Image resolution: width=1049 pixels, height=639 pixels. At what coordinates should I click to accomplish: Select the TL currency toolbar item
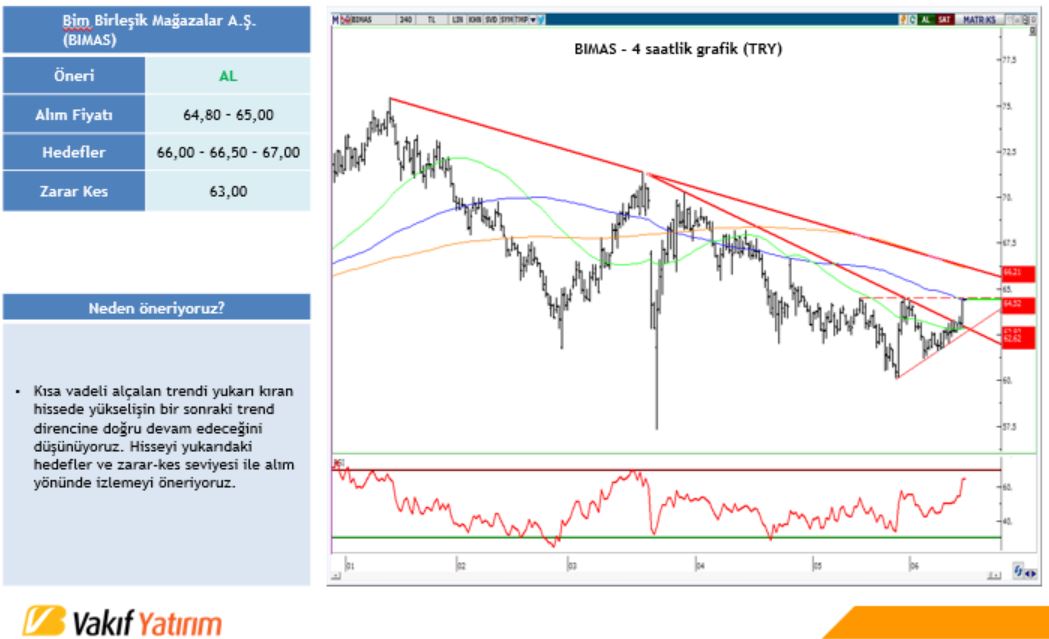[x=432, y=20]
